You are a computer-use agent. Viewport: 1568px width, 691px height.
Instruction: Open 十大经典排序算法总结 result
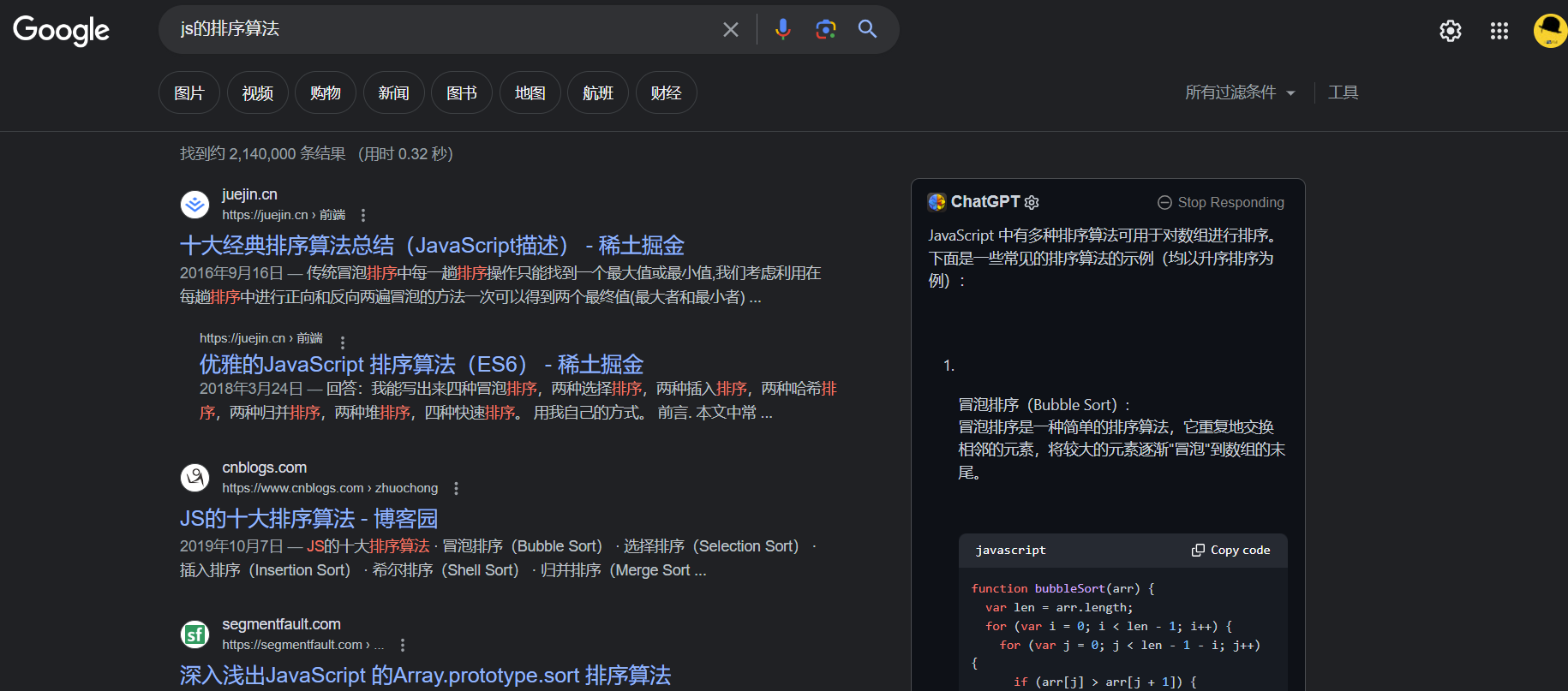click(x=432, y=246)
